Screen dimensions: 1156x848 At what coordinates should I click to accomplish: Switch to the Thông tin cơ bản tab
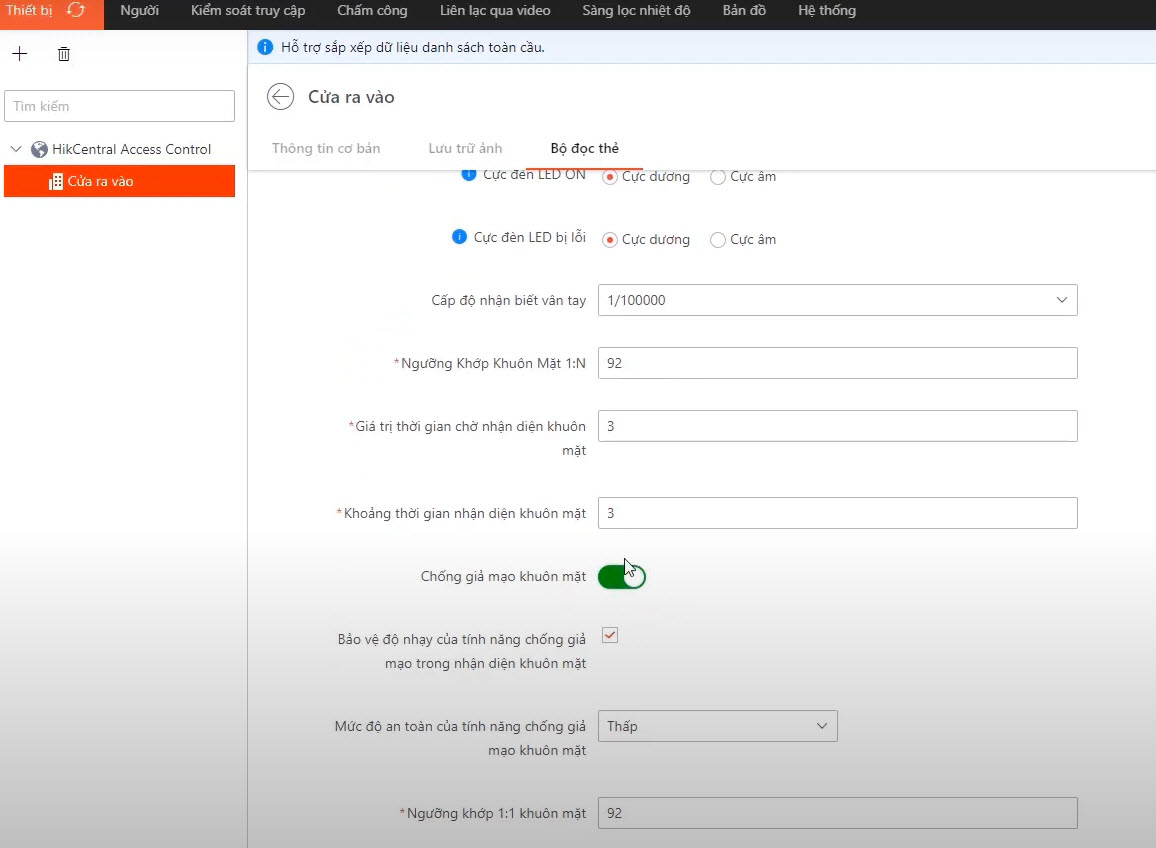click(326, 148)
